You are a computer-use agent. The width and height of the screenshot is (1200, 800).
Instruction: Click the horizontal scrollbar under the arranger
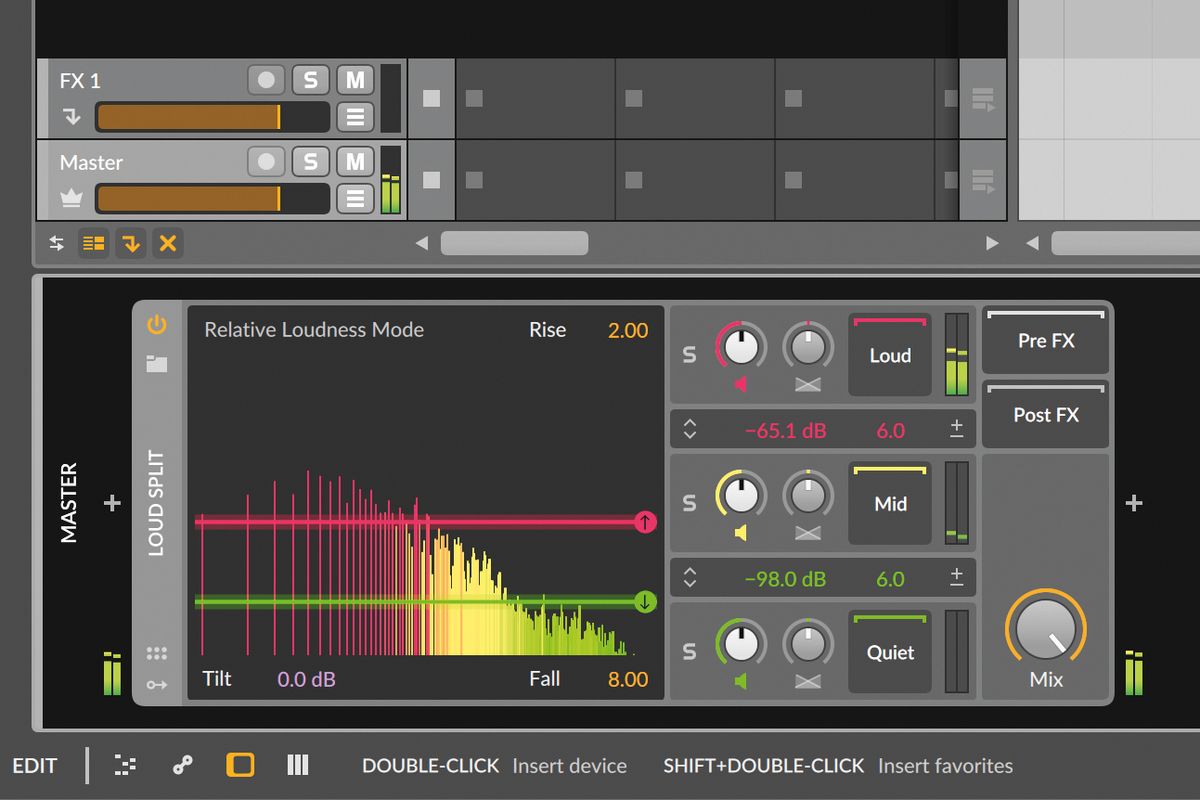pyautogui.click(x=513, y=242)
